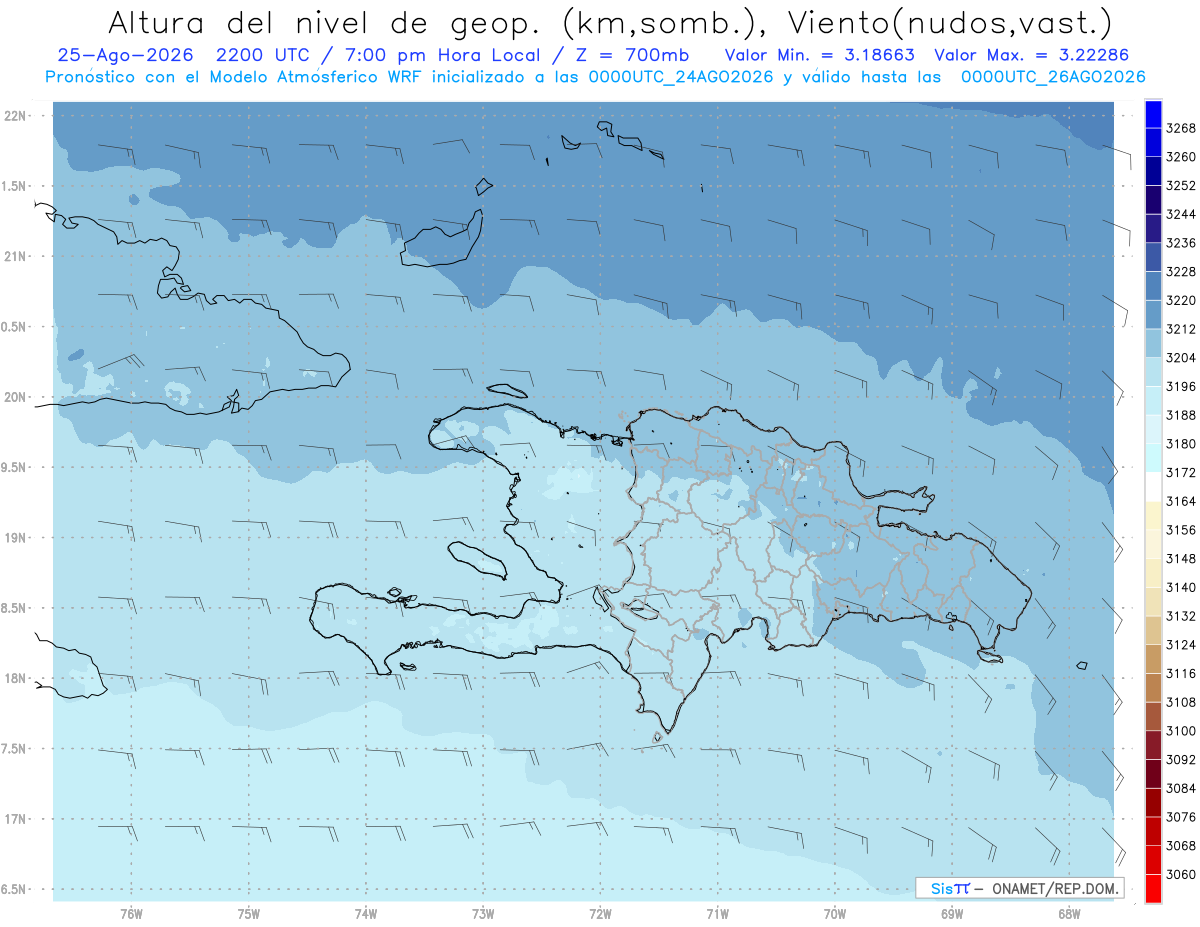Click the '75W' longitude label

(249, 914)
